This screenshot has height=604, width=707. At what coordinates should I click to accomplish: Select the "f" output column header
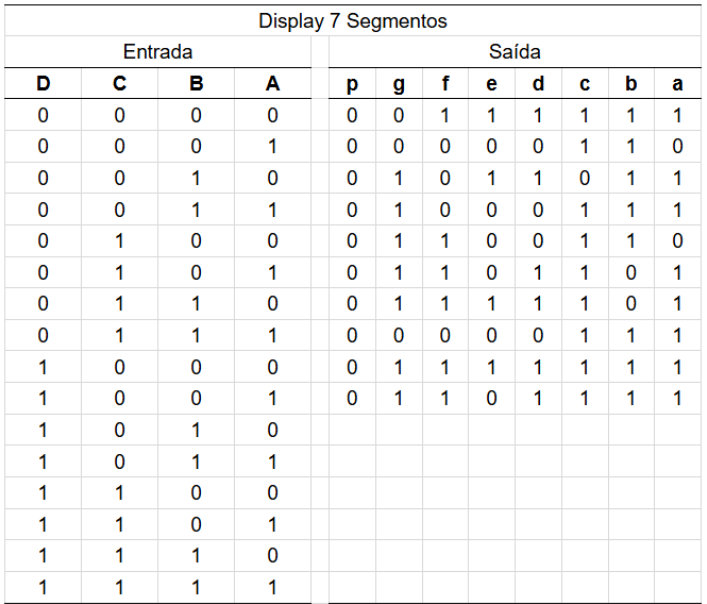point(445,85)
